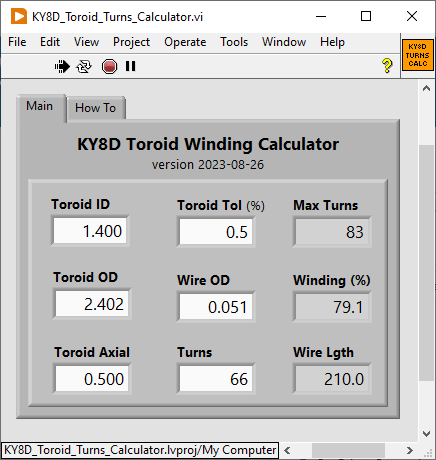This screenshot has width=436, height=460.
Task: Click the Wire OD input field
Action: (216, 307)
